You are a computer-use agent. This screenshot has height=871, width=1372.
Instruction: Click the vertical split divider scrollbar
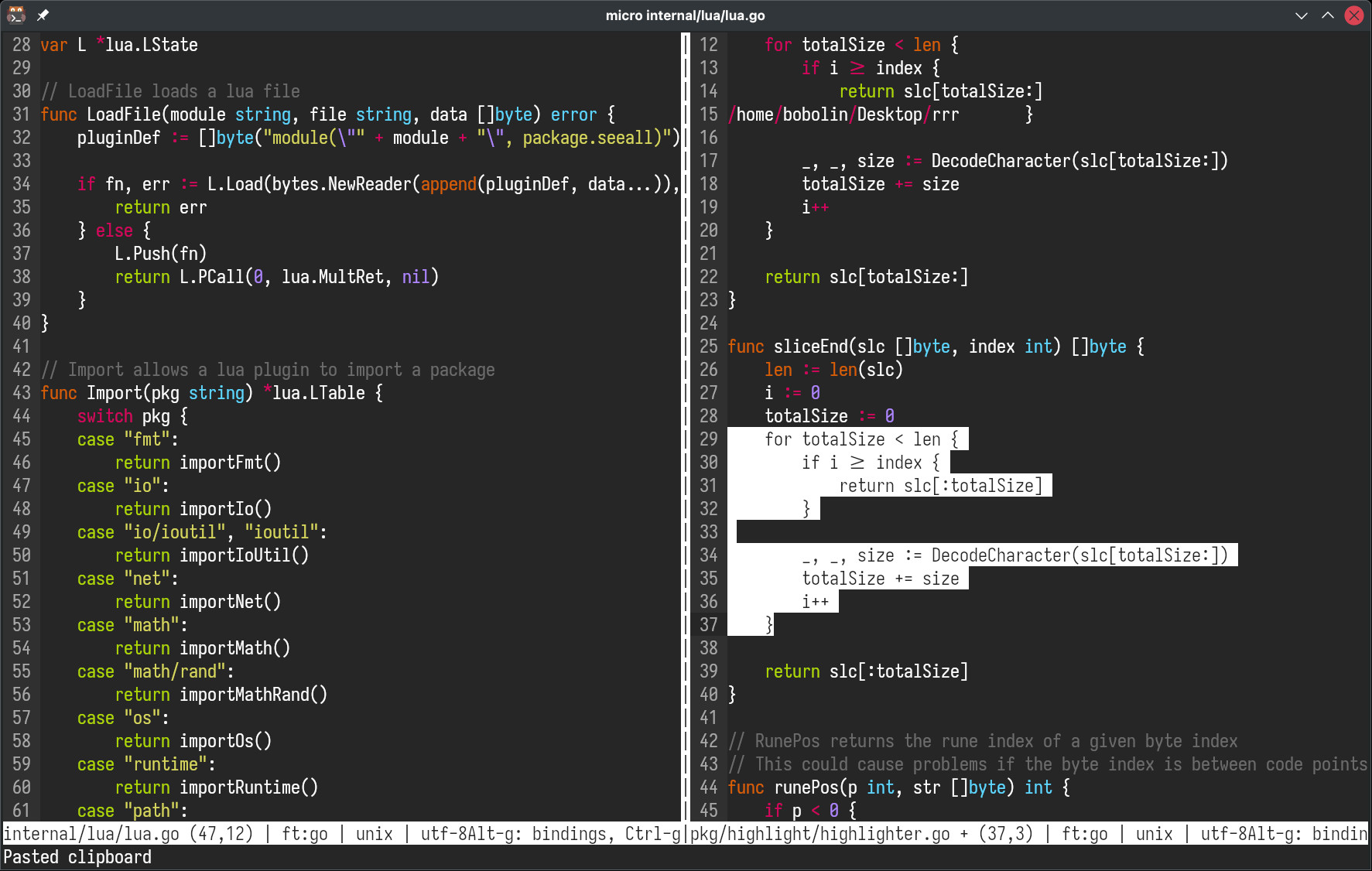[686, 425]
